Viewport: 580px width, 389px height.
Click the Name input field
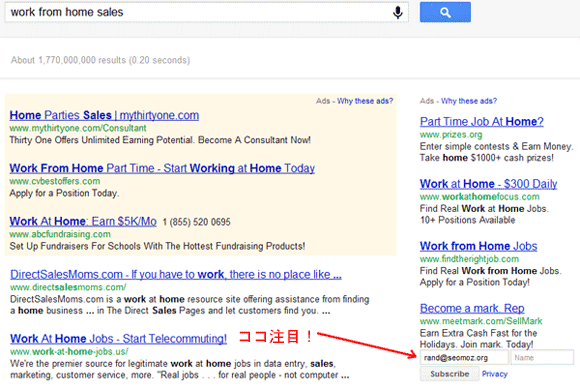point(542,358)
